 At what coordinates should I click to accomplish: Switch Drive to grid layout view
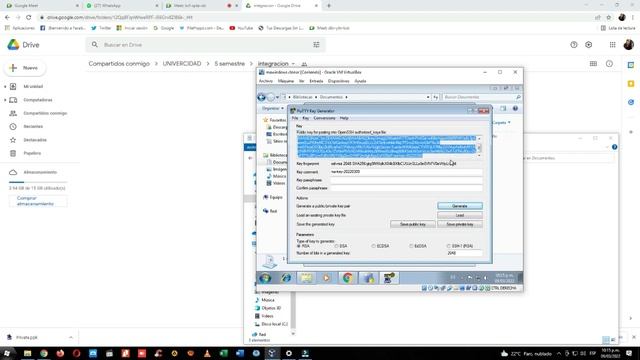point(593,64)
